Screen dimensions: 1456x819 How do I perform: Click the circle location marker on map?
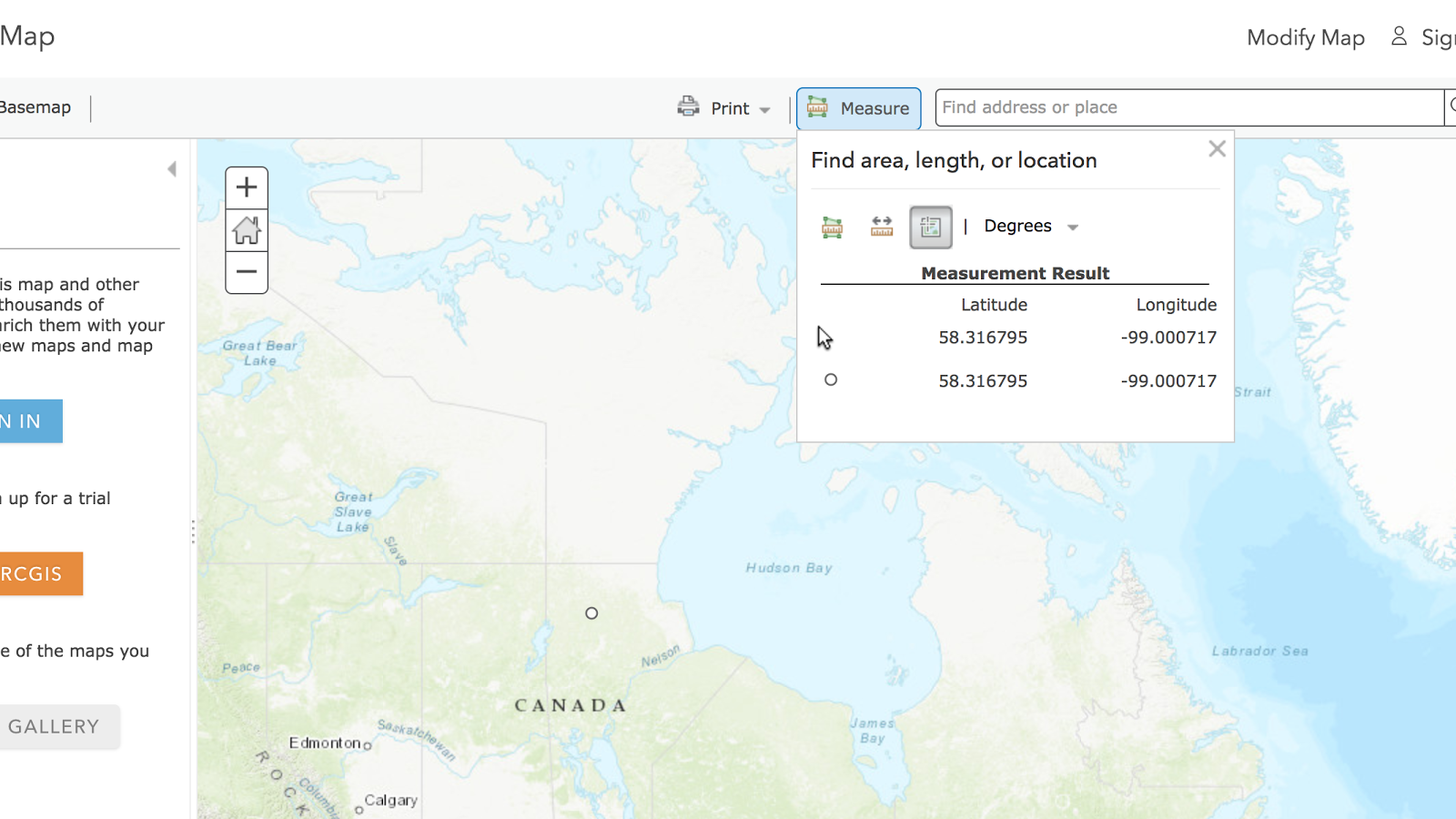coord(591,613)
